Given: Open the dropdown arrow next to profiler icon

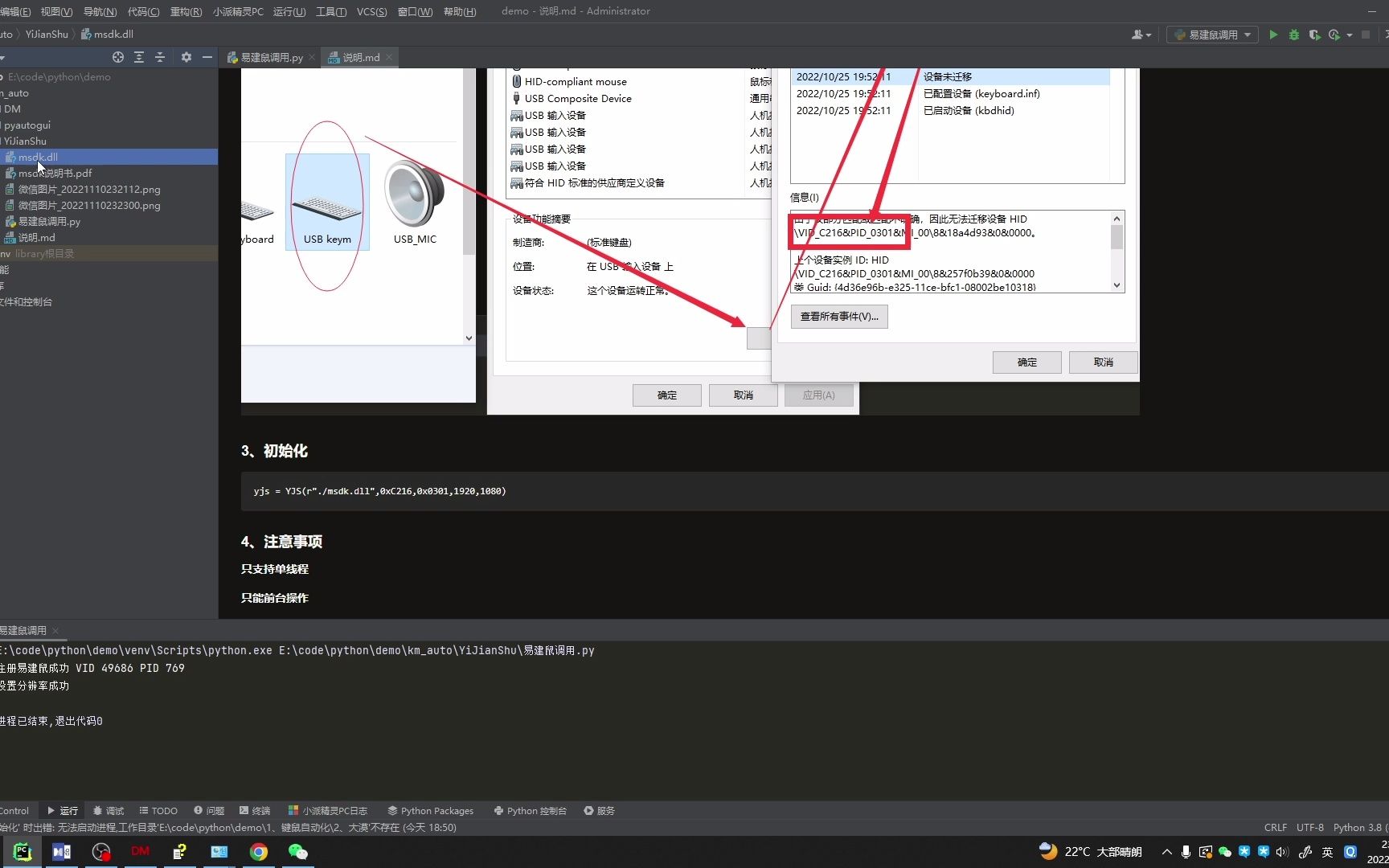Looking at the screenshot, I should [x=1350, y=35].
